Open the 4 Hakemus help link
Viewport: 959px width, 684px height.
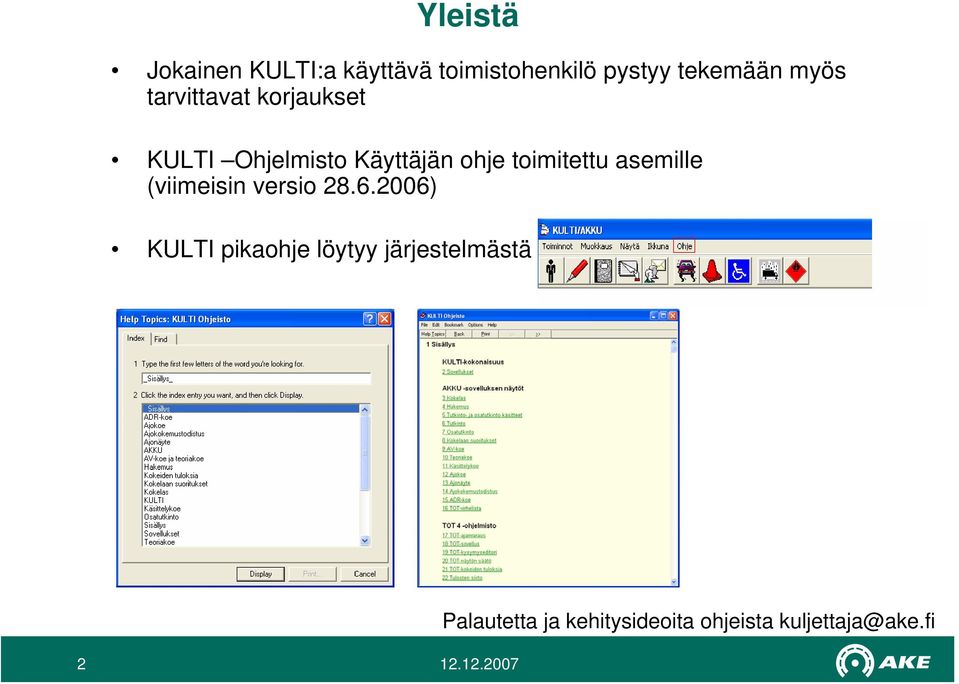click(455, 406)
